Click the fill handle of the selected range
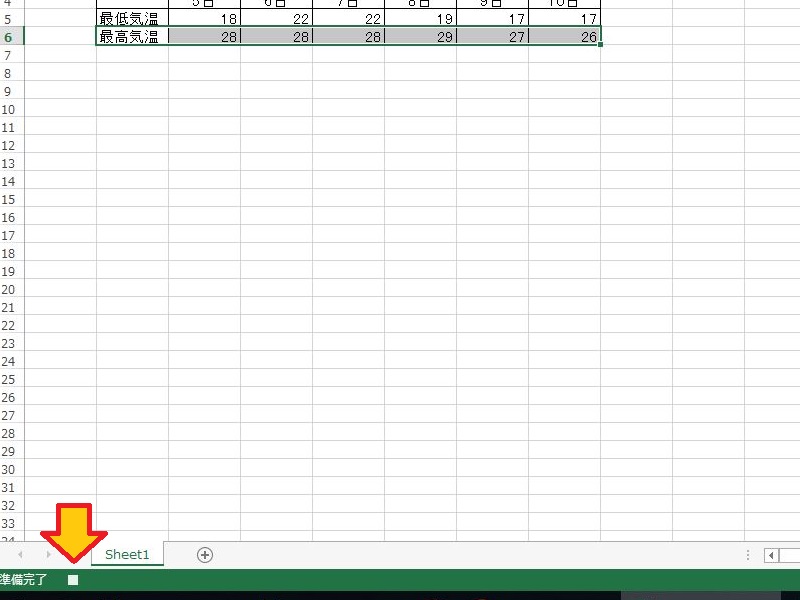The height and width of the screenshot is (600, 800). click(x=601, y=45)
